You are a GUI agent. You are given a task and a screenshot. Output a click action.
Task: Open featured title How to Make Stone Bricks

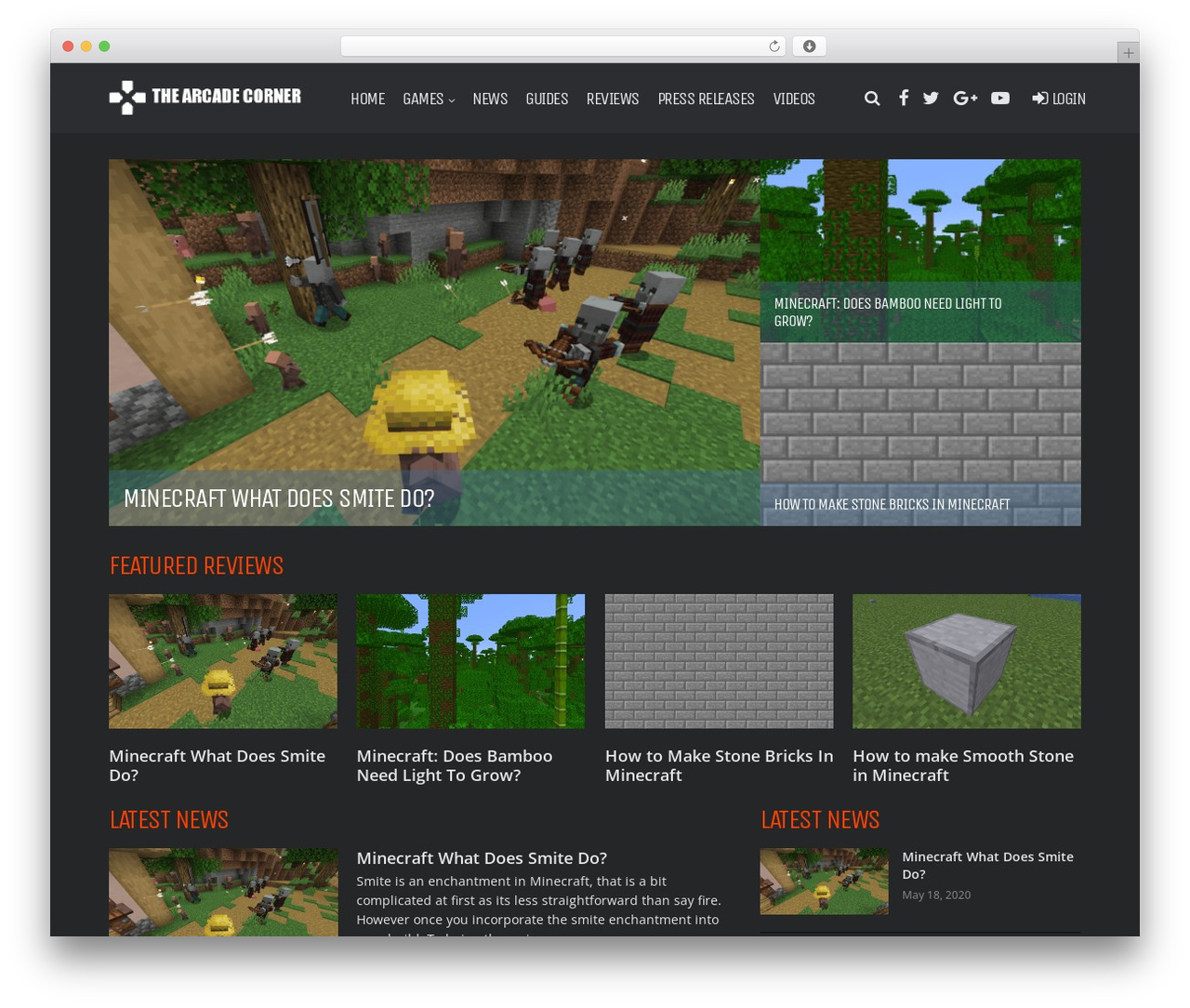[719, 765]
